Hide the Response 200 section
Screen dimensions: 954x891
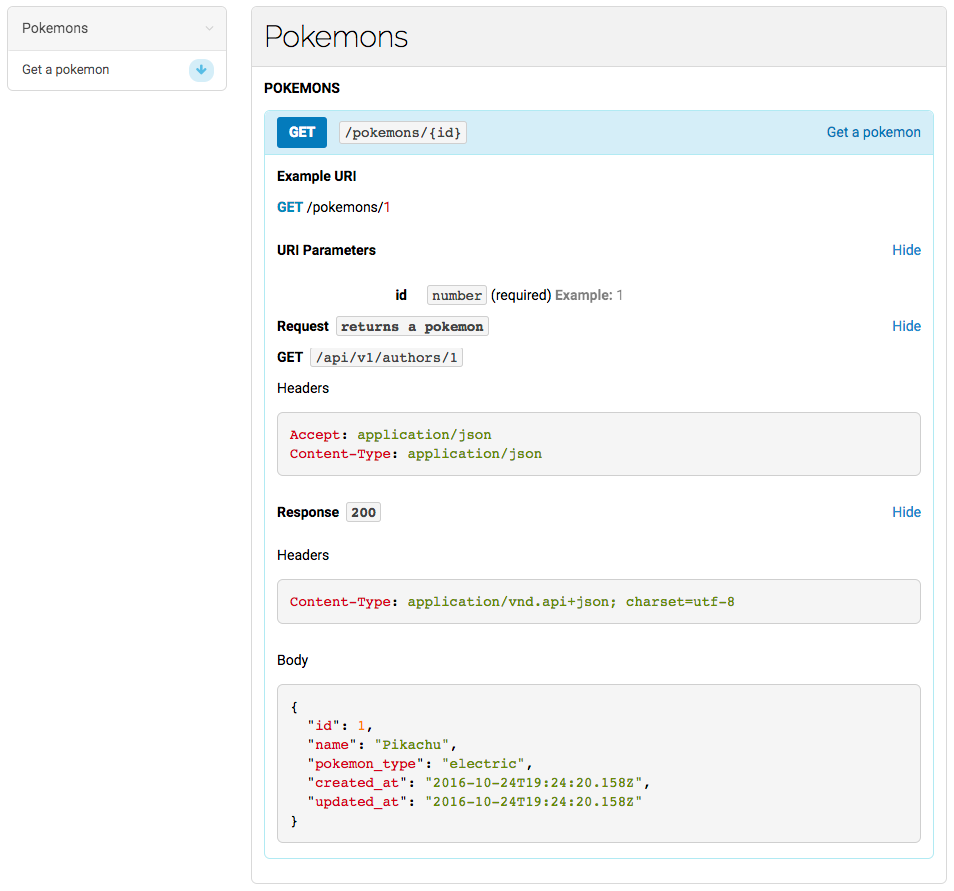906,512
